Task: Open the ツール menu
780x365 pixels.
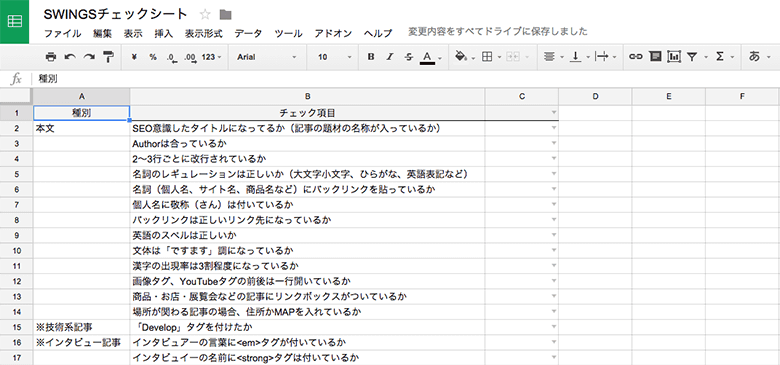Action: (x=289, y=33)
